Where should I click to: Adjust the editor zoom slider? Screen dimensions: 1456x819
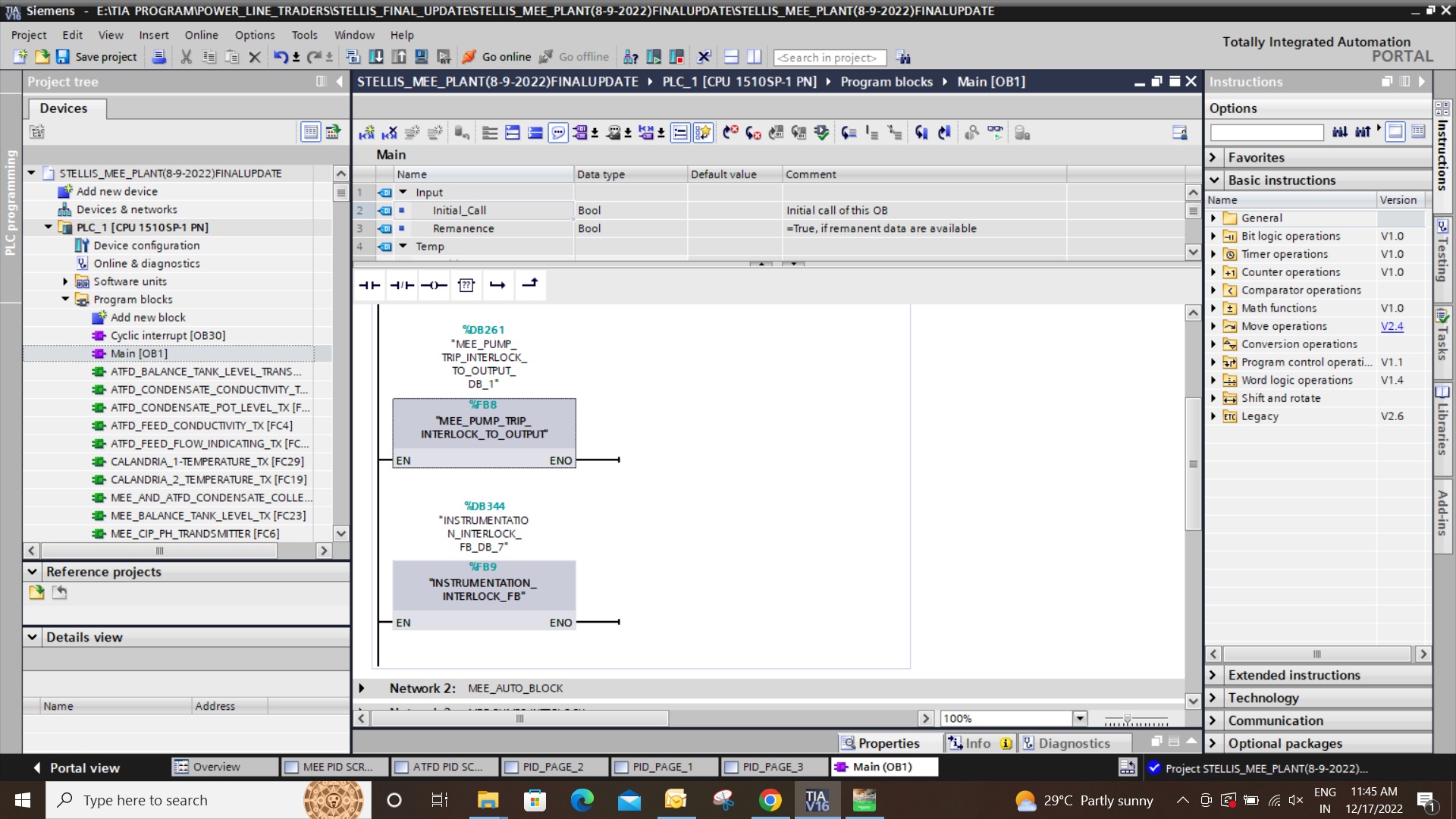point(1128,718)
